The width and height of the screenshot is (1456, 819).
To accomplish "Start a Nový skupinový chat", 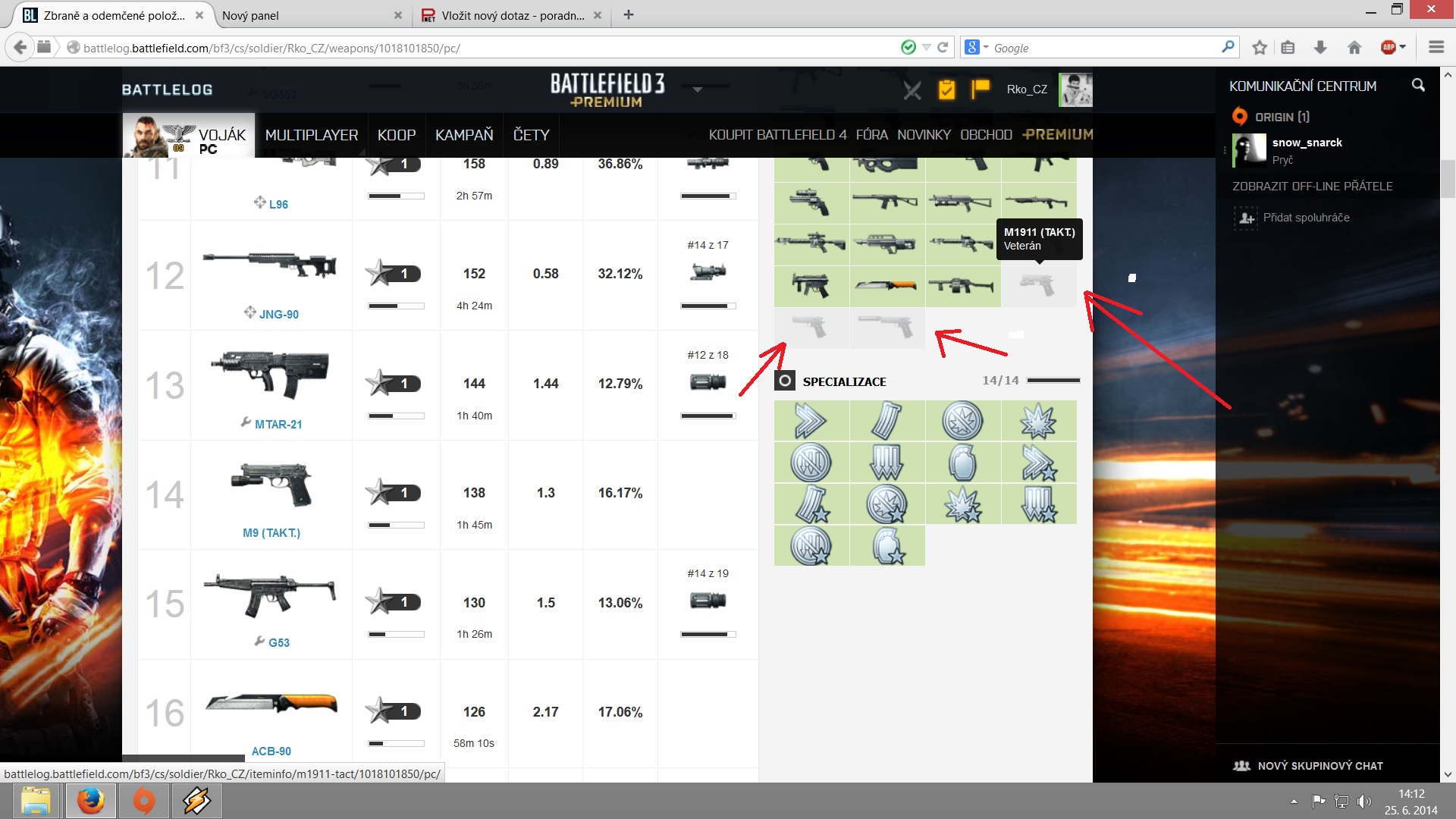I will [x=1319, y=766].
